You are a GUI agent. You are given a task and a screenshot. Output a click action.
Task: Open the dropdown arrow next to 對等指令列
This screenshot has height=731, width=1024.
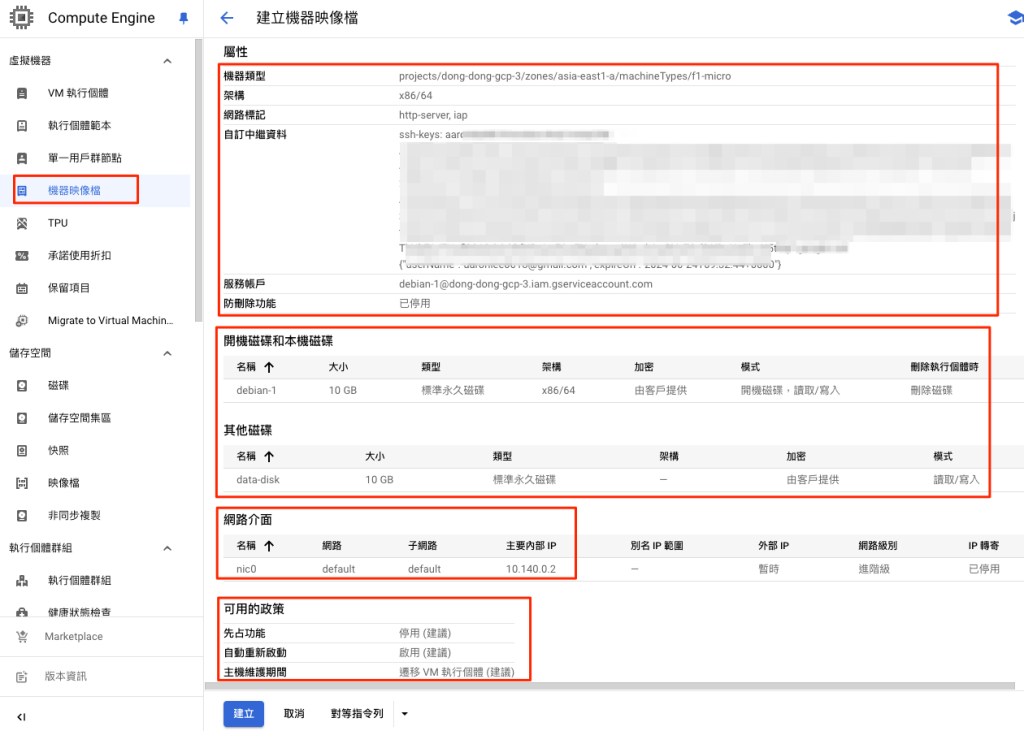[x=405, y=714]
